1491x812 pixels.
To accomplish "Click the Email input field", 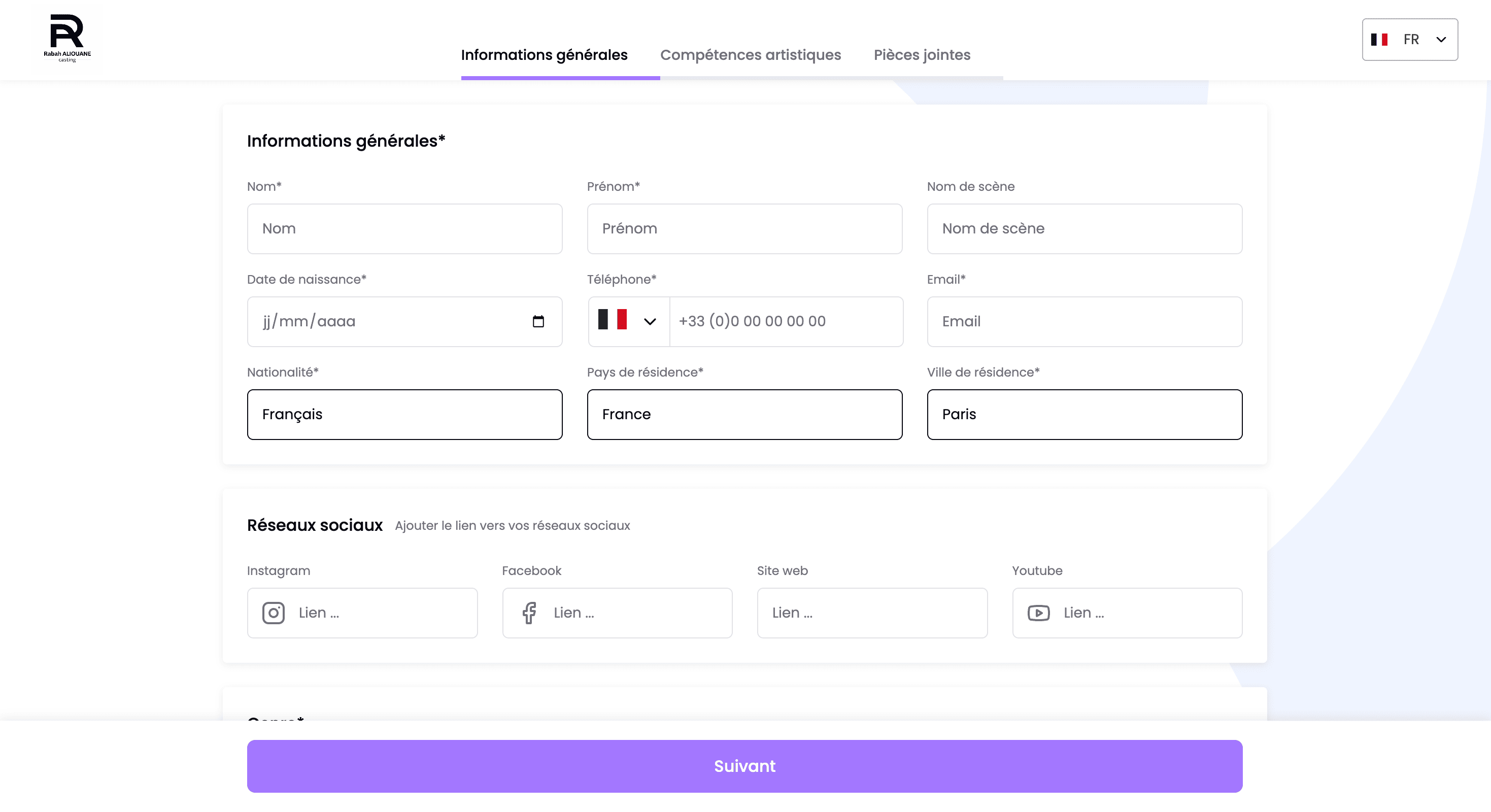I will point(1084,321).
